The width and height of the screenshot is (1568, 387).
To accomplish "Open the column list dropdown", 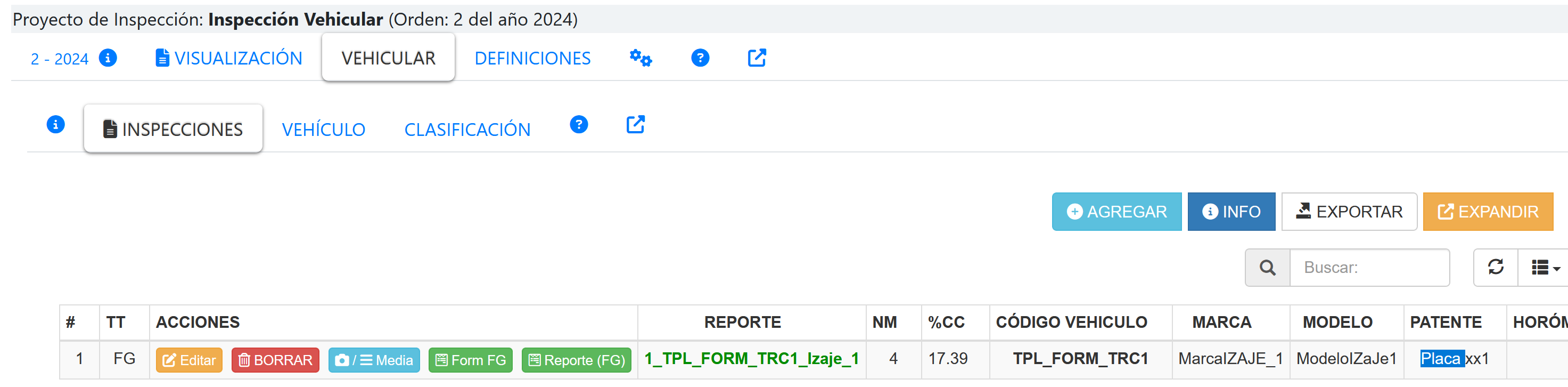I will coord(1545,268).
